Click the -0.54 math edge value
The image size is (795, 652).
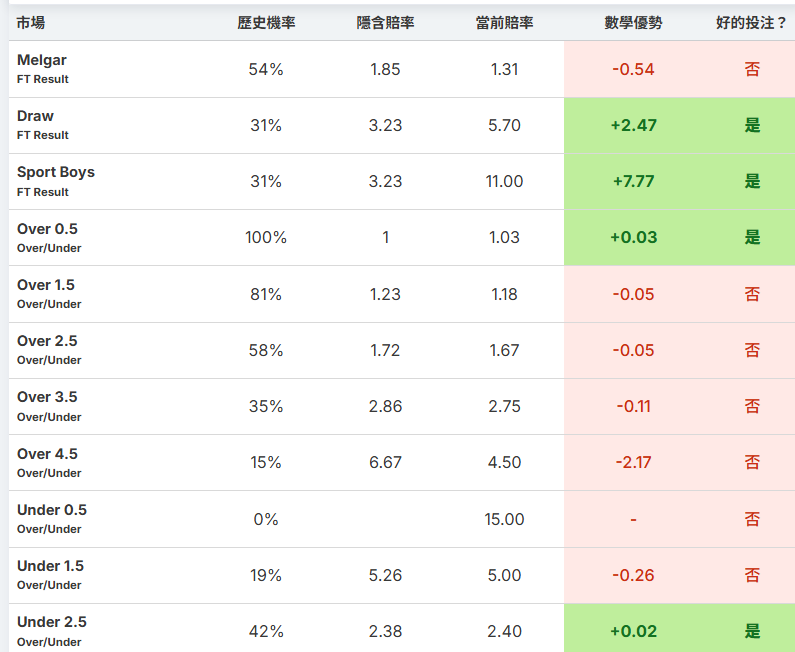[x=633, y=69]
